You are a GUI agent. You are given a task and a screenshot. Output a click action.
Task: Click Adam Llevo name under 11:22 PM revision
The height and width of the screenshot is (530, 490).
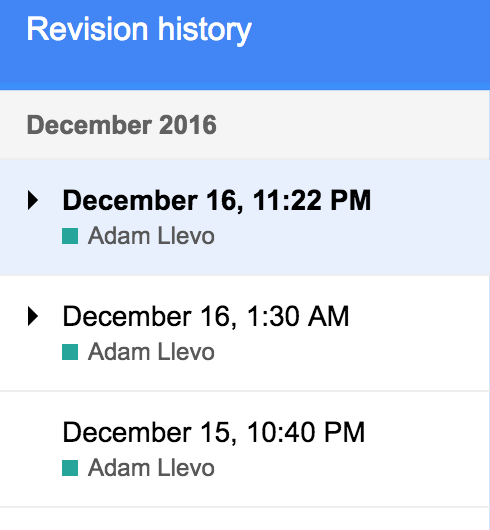(x=151, y=236)
